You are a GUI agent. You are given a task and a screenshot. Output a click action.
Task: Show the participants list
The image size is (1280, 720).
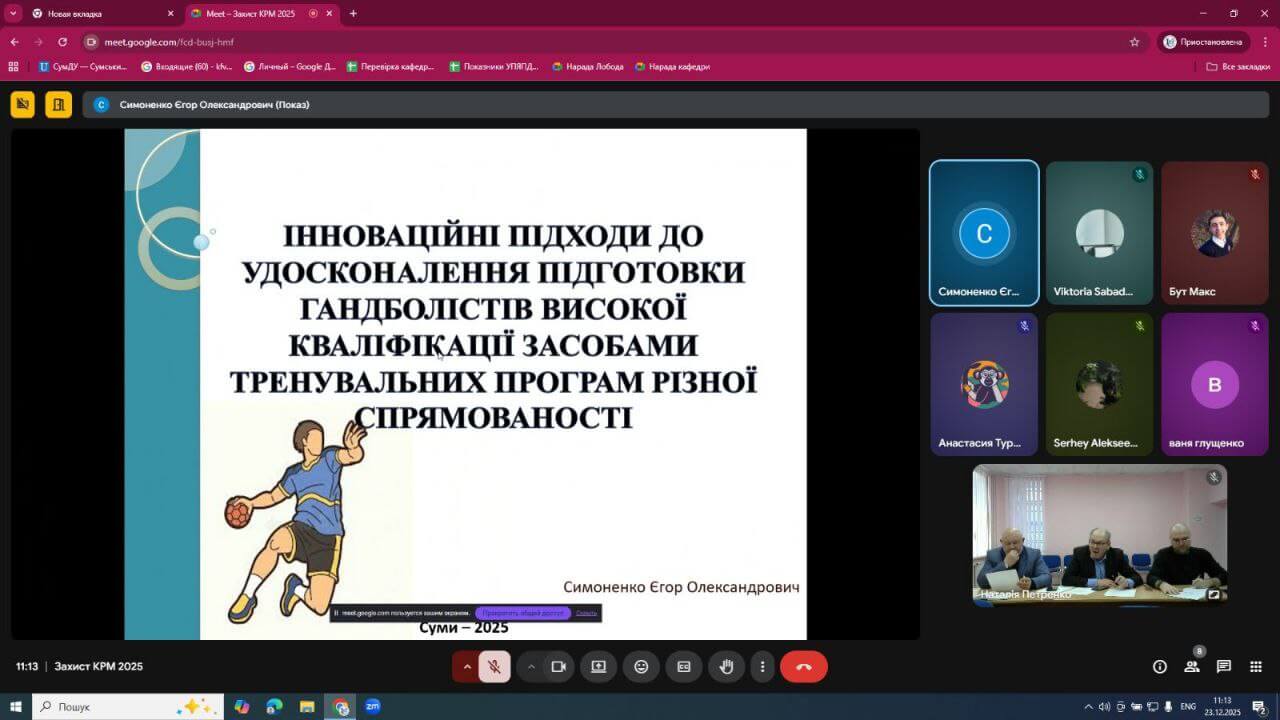tap(1192, 667)
